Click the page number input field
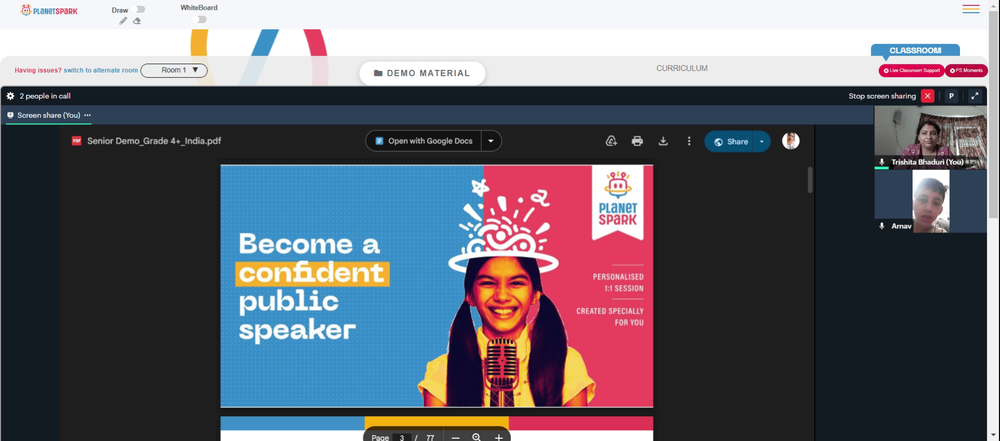Viewport: 1000px width, 441px height. pyautogui.click(x=402, y=437)
